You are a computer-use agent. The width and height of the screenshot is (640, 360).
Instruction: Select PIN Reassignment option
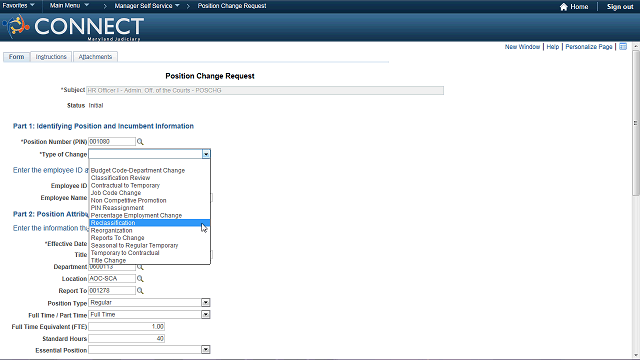[x=149, y=208]
